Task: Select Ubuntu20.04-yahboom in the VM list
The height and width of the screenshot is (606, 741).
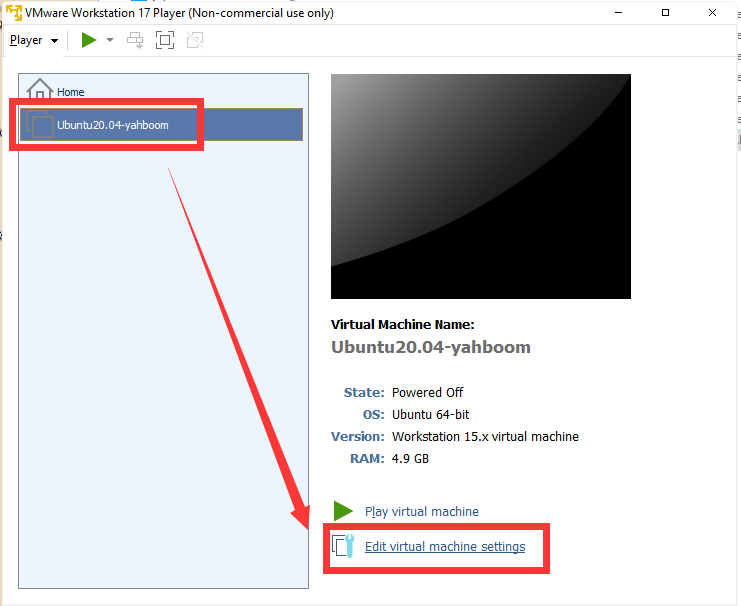Action: coord(161,125)
